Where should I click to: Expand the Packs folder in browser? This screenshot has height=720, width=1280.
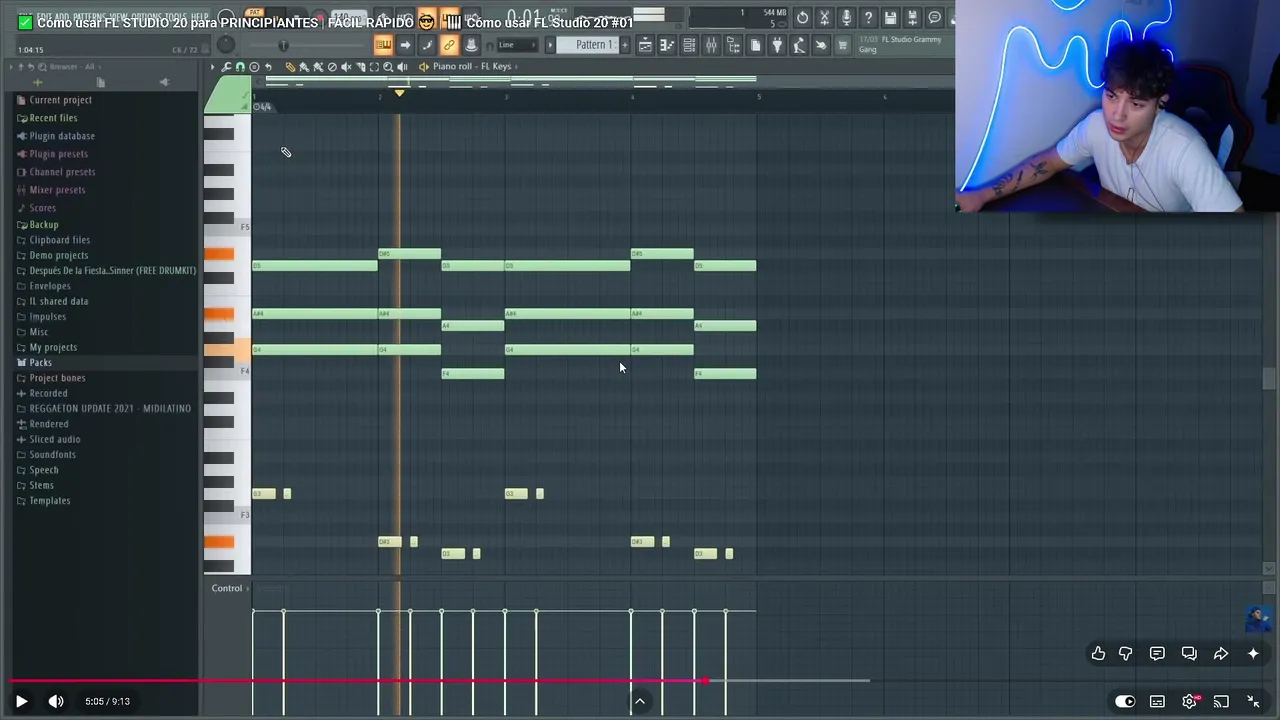40,362
